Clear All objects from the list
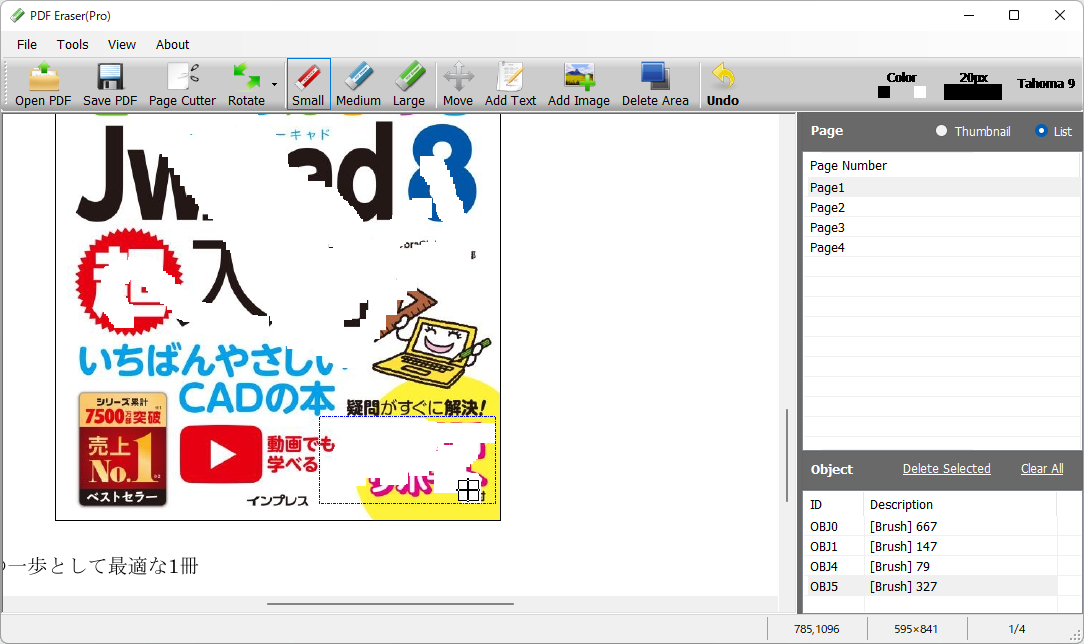This screenshot has height=644, width=1084. tap(1041, 468)
